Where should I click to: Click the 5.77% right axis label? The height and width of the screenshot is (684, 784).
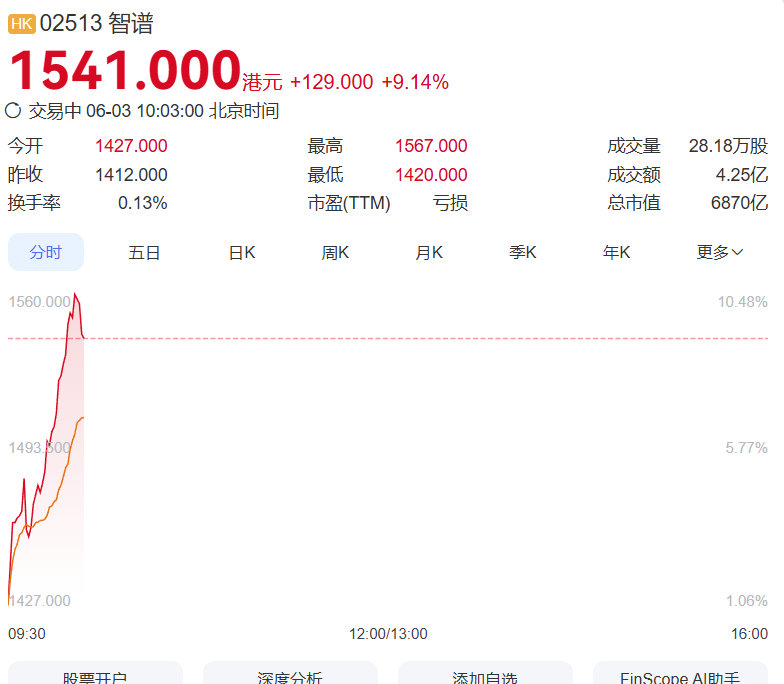tap(746, 448)
